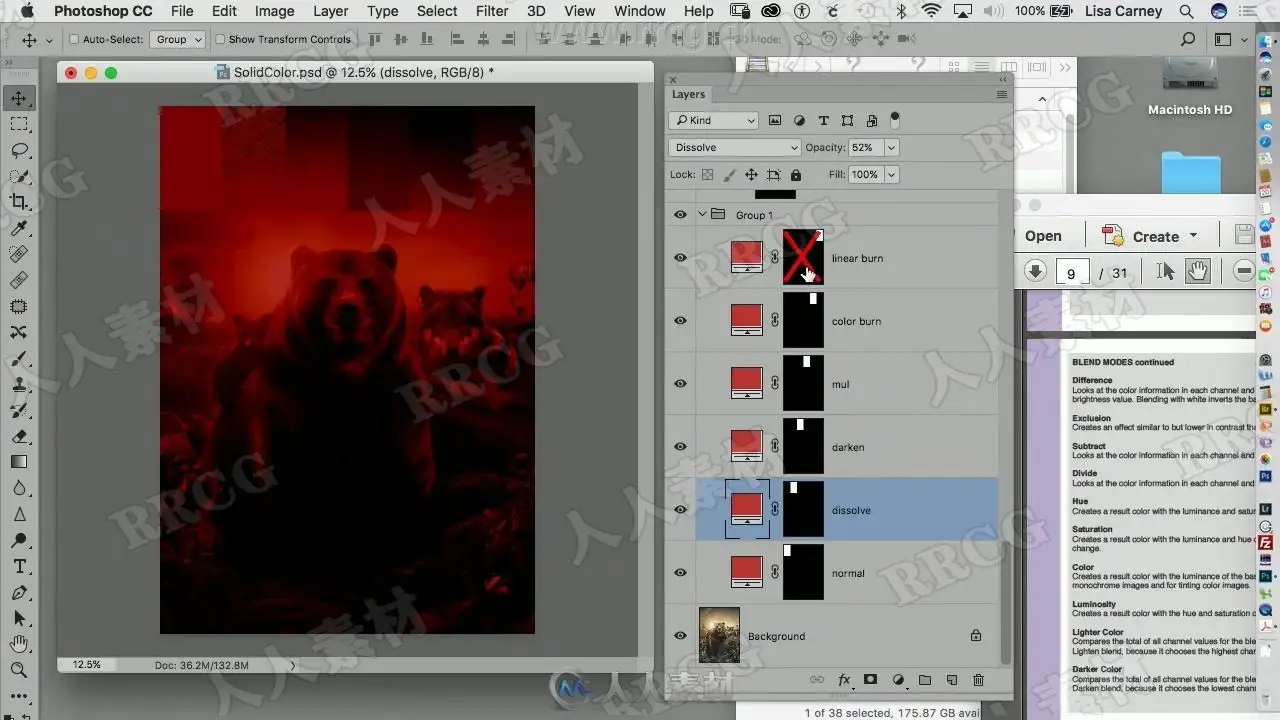Select the Eyedropper tool
The image size is (1280, 720).
(x=19, y=228)
